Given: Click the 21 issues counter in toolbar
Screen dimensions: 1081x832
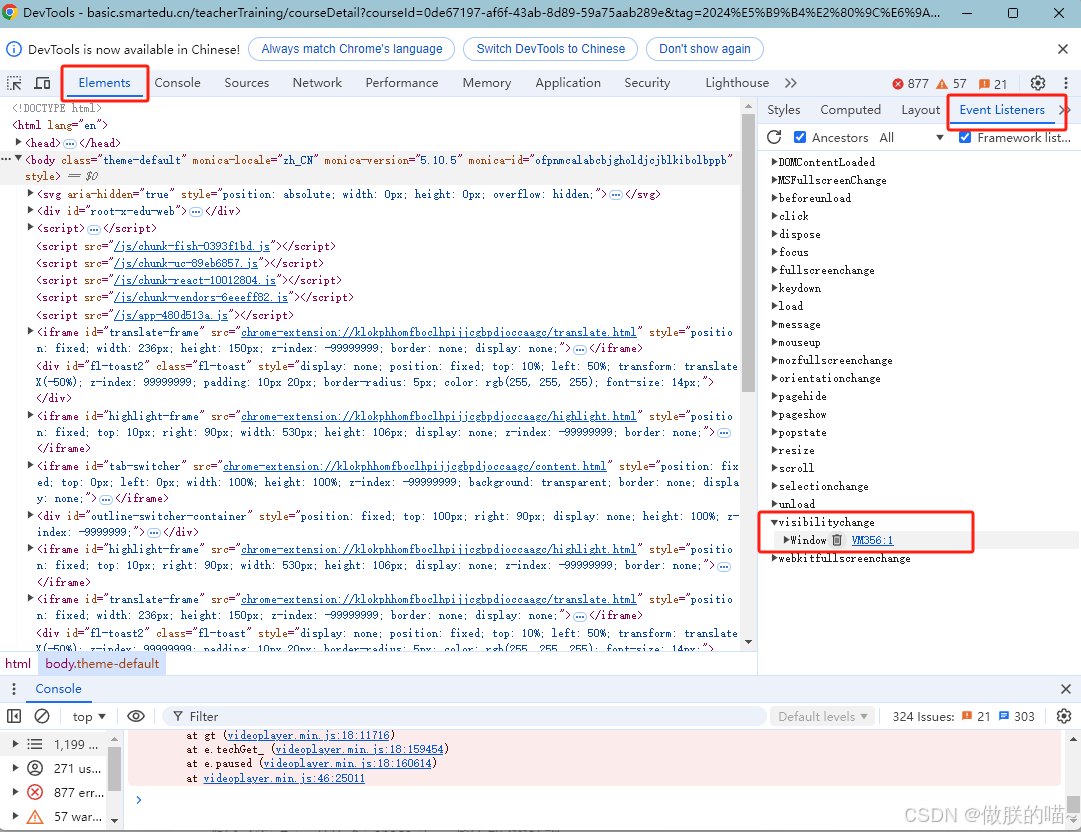Looking at the screenshot, I should pyautogui.click(x=993, y=83).
